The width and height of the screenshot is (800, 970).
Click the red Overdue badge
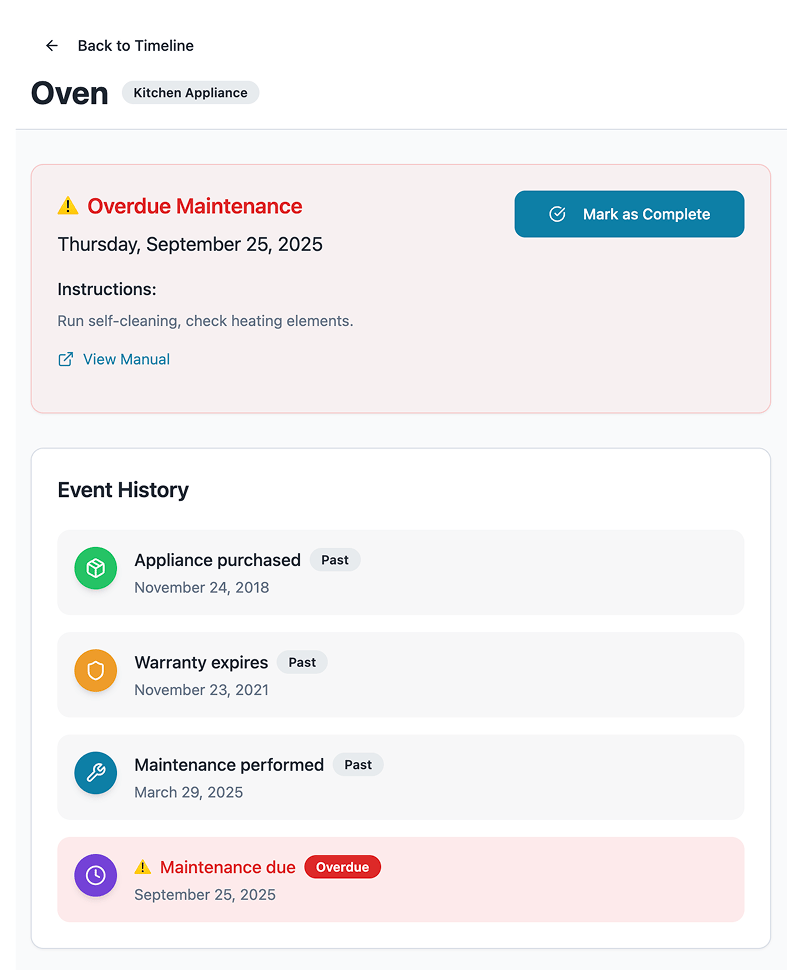tap(342, 867)
